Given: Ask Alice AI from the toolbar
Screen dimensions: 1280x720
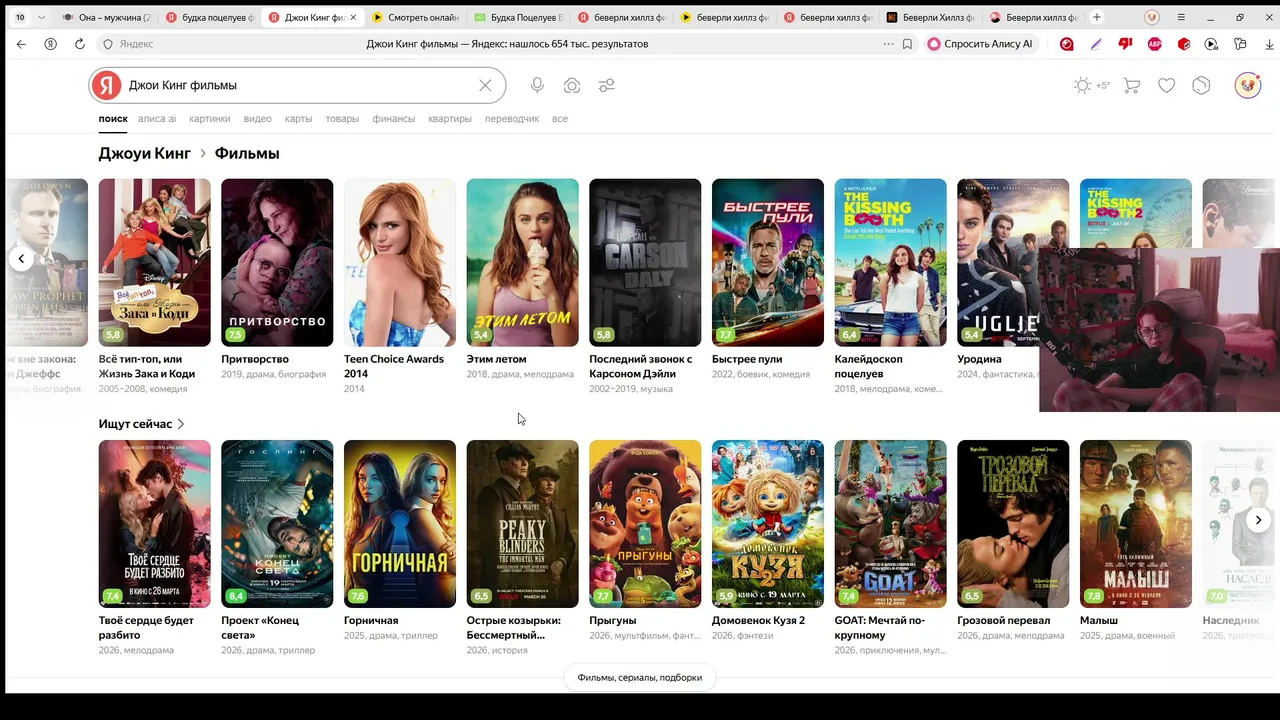Looking at the screenshot, I should coord(980,44).
